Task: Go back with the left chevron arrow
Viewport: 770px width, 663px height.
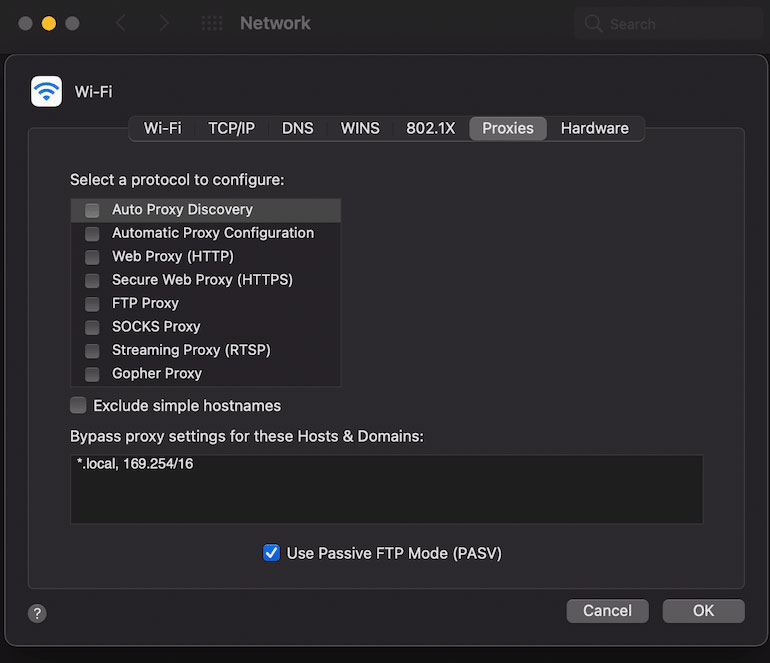Action: pos(121,23)
